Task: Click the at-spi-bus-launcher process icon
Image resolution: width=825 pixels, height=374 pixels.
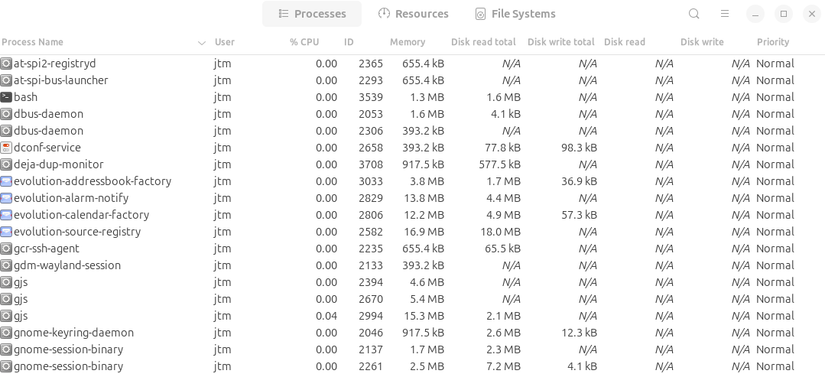Action: point(6,80)
